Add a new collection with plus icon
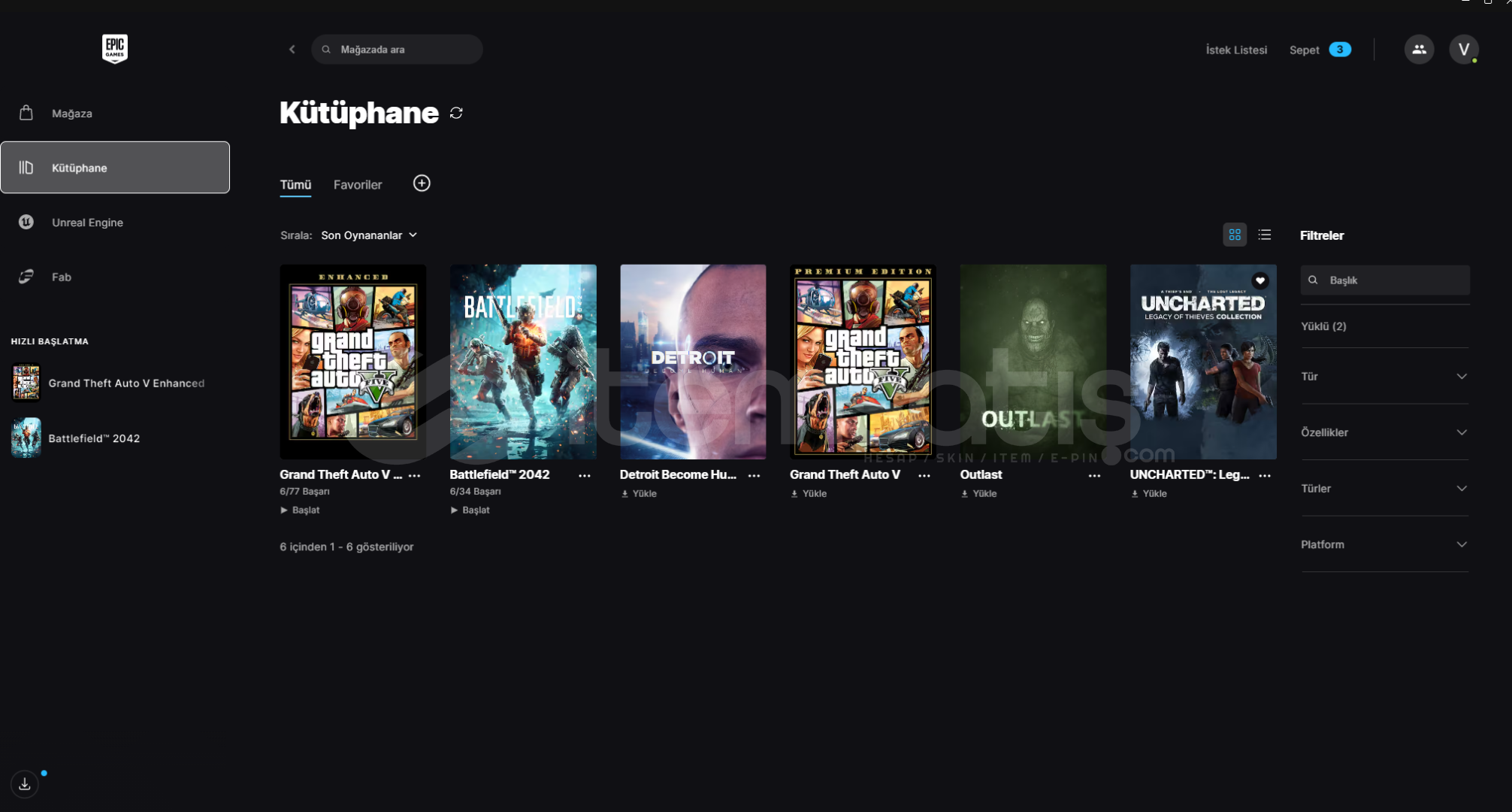 pyautogui.click(x=422, y=183)
